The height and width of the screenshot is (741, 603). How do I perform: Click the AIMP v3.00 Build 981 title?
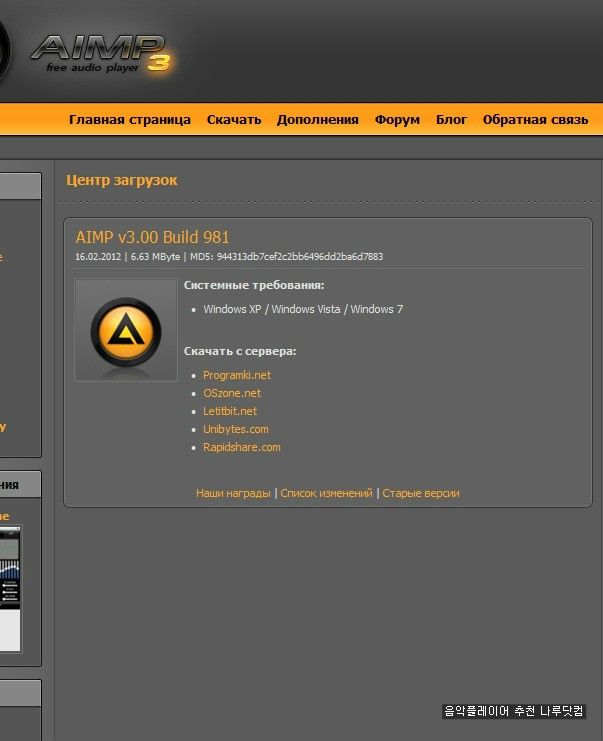click(152, 237)
